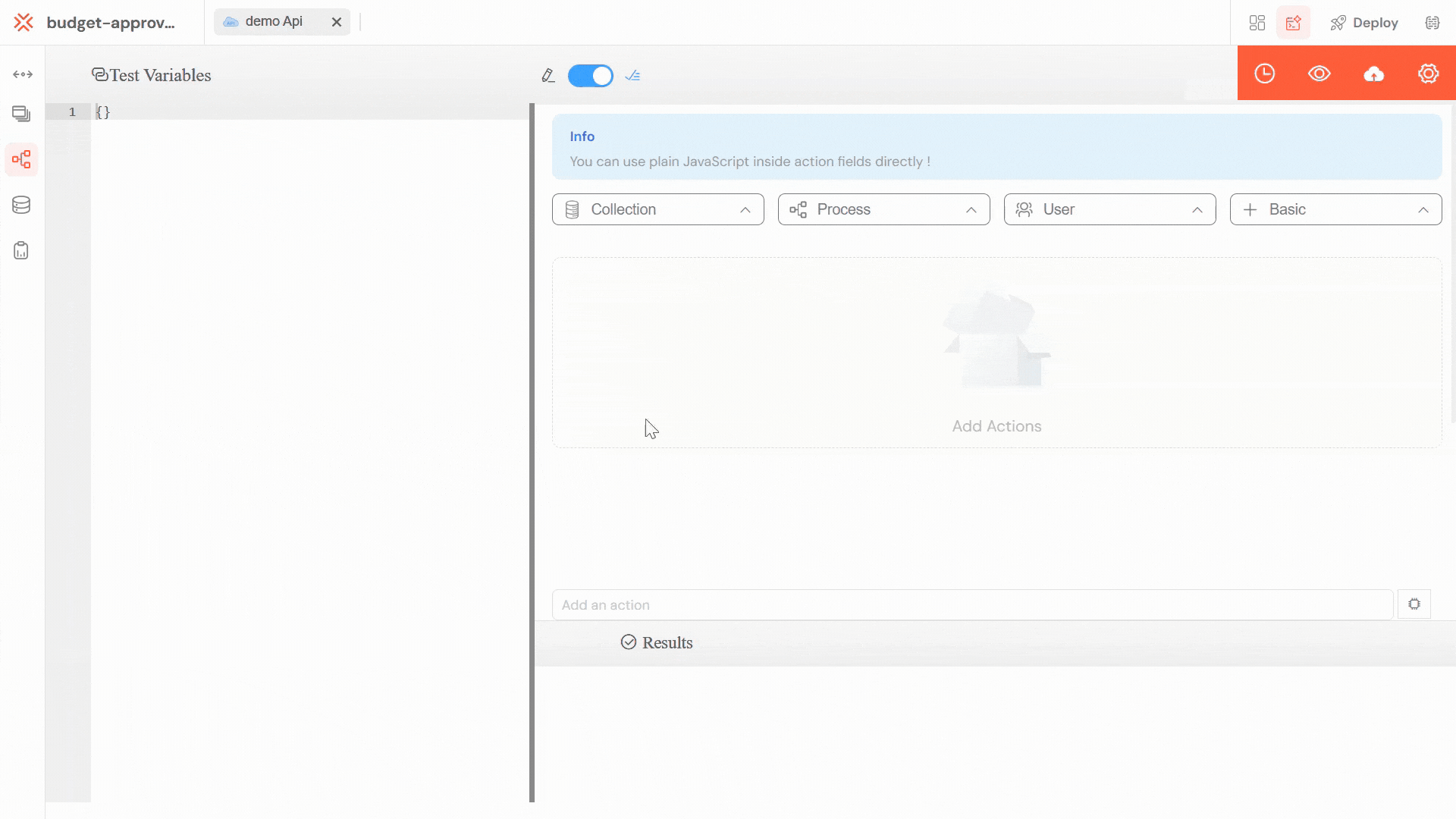The height and width of the screenshot is (819, 1456).
Task: Click the clipboard report icon in sidebar
Action: coord(22,250)
